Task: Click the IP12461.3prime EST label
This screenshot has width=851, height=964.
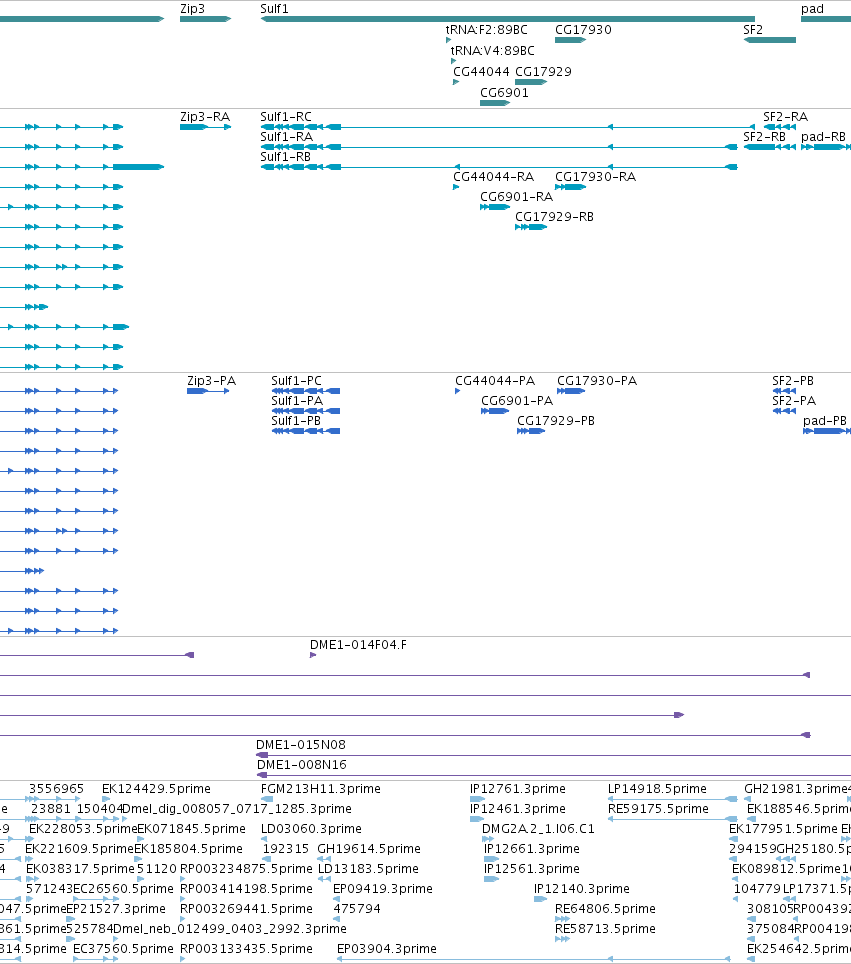Action: (x=518, y=808)
